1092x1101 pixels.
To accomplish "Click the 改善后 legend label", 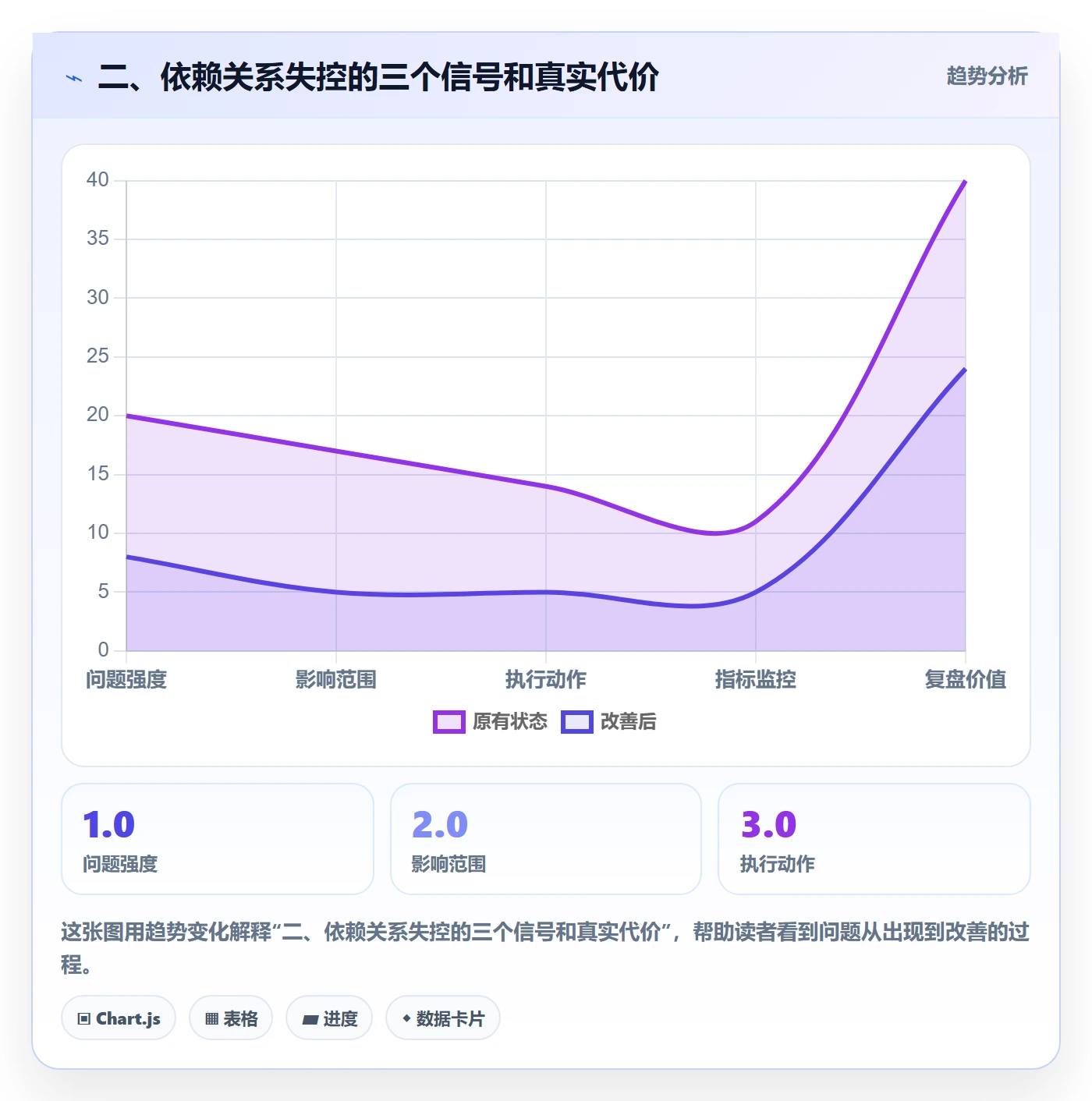I will 628,722.
